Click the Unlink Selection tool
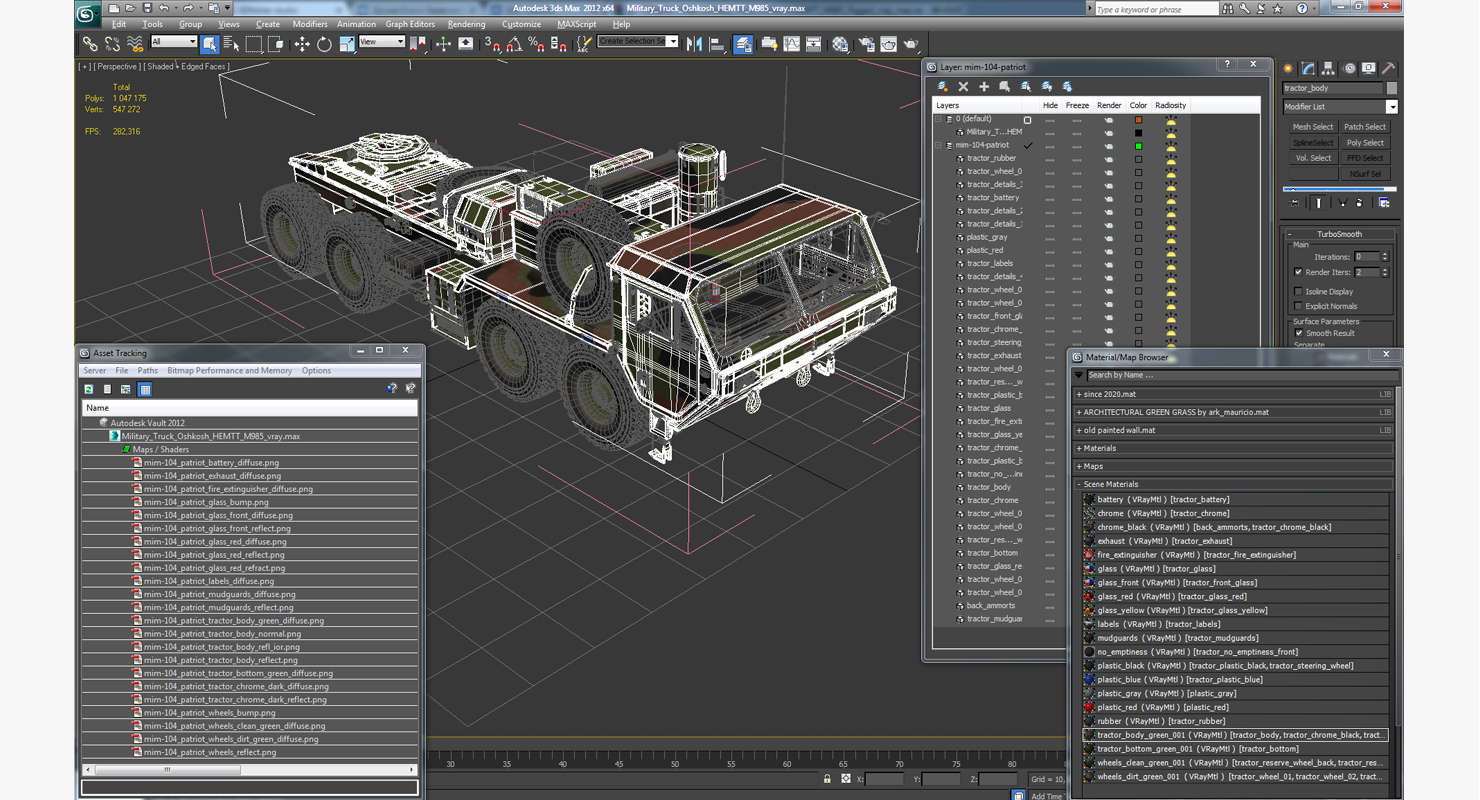 click(112, 44)
